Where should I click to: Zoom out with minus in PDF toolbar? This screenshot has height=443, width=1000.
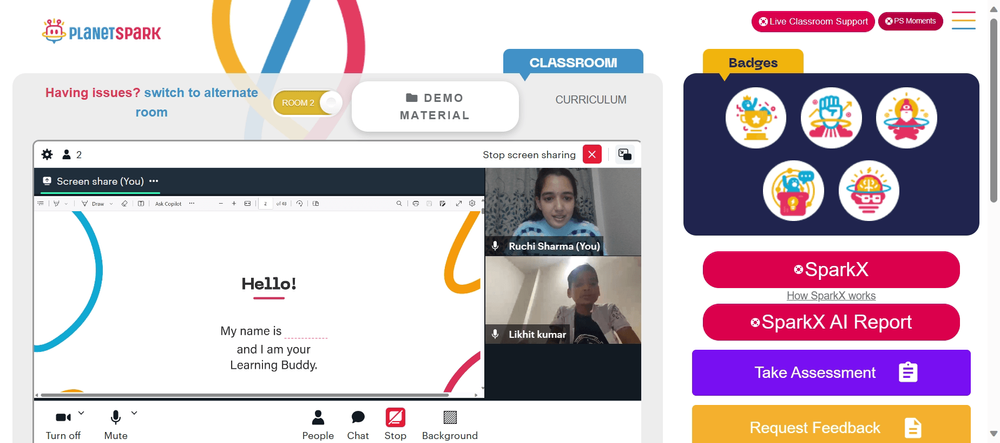pyautogui.click(x=221, y=204)
